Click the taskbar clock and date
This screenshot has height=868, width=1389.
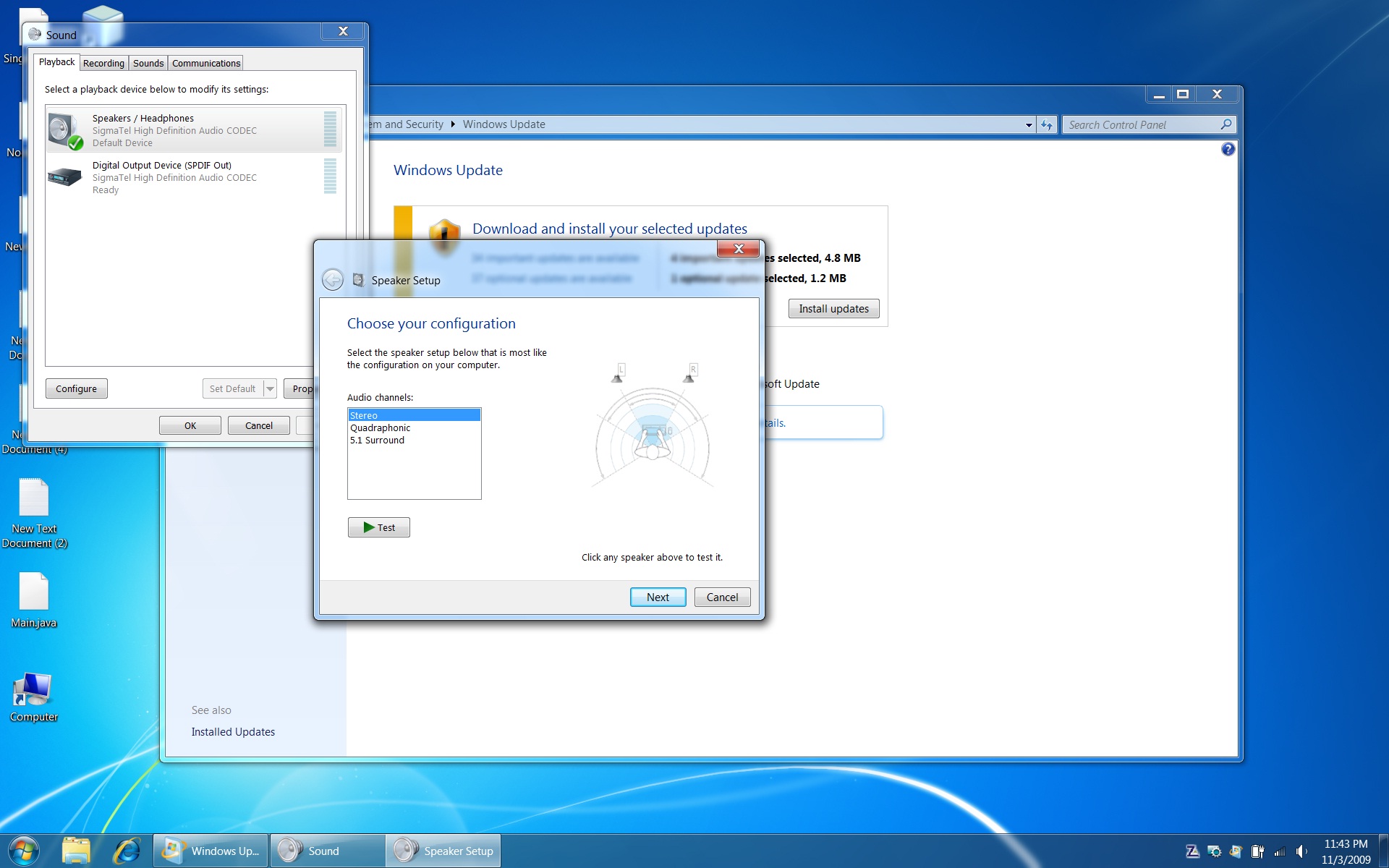point(1346,851)
